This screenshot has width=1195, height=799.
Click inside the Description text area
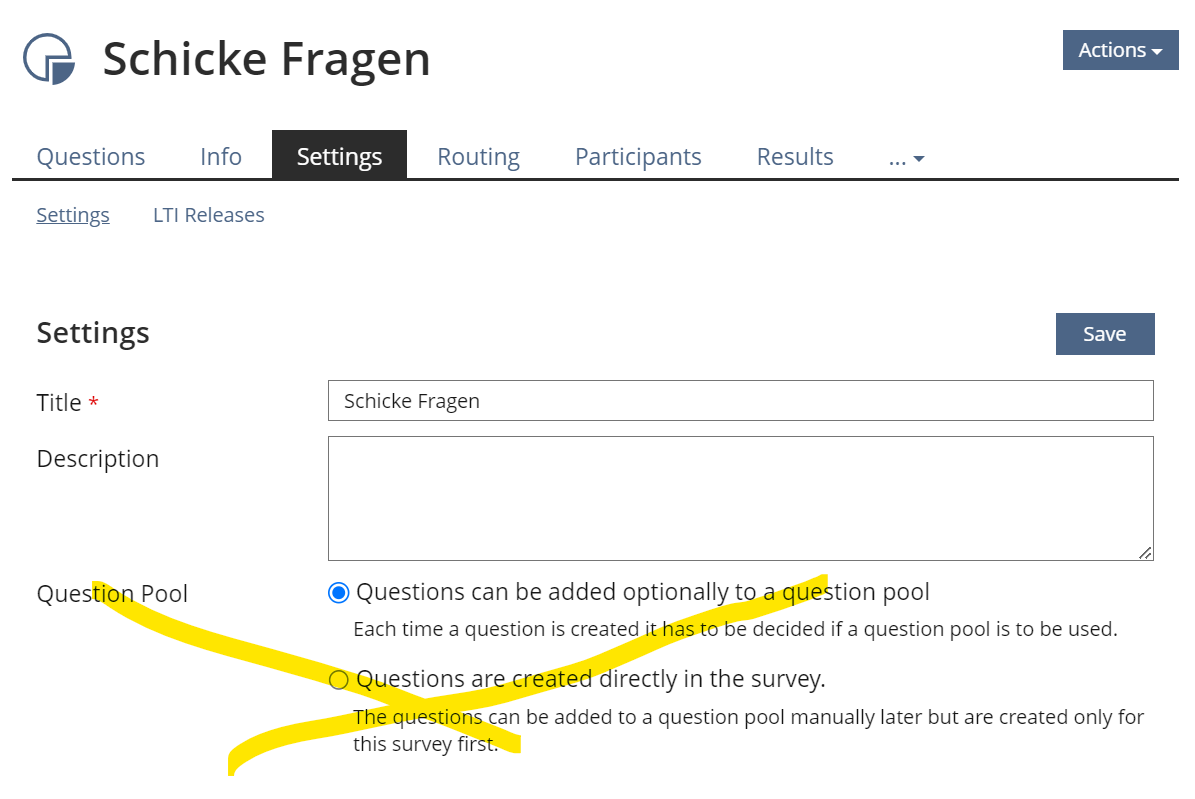click(x=740, y=498)
